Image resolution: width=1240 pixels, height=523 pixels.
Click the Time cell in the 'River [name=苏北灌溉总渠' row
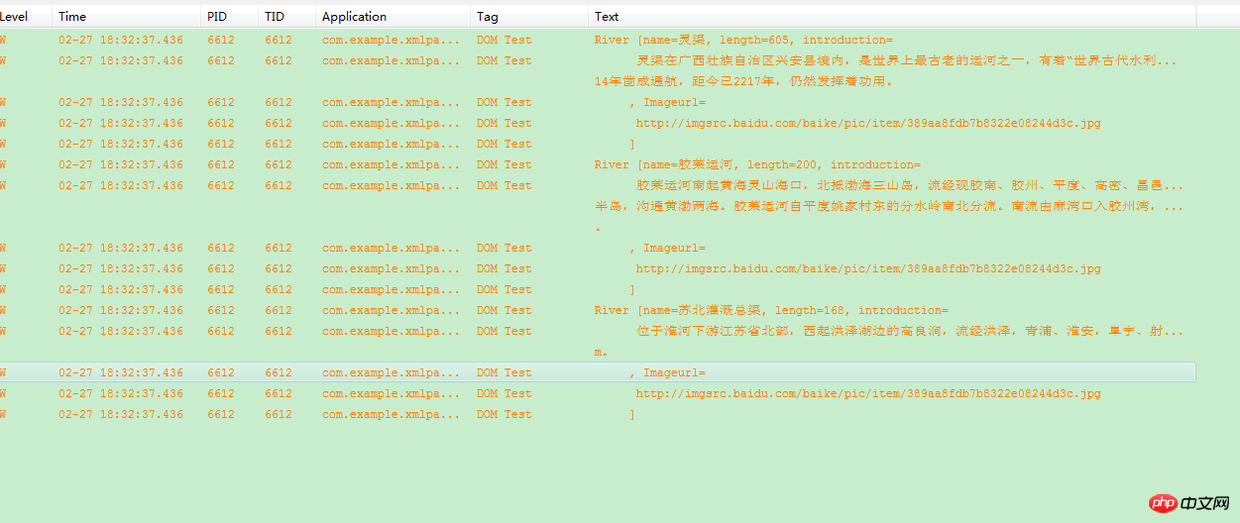click(x=121, y=310)
